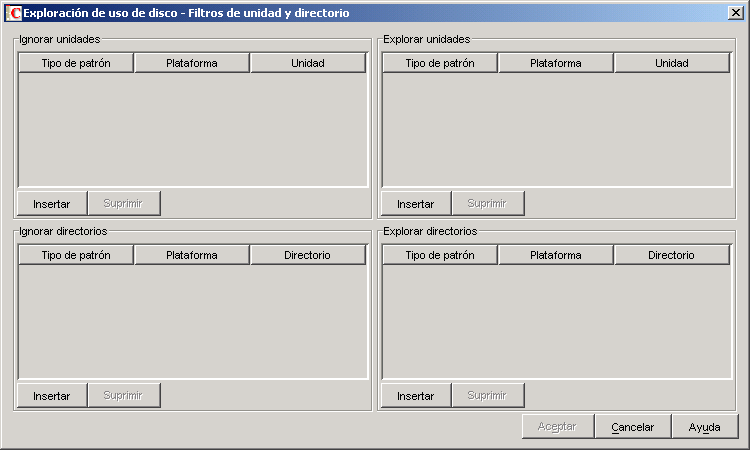
Task: Click Insertar under Explorar directorios
Action: pyautogui.click(x=416, y=395)
